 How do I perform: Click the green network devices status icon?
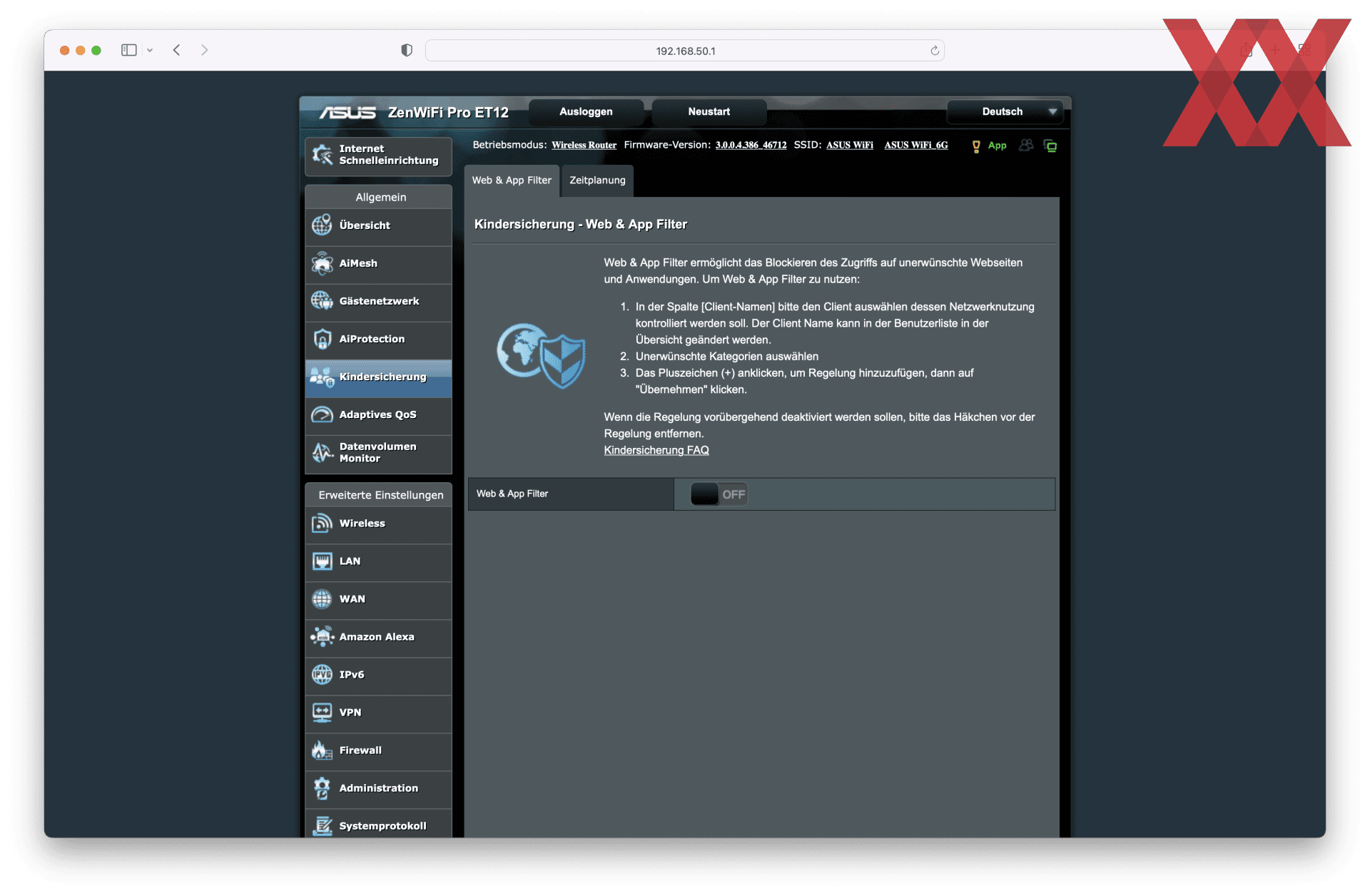click(1050, 146)
